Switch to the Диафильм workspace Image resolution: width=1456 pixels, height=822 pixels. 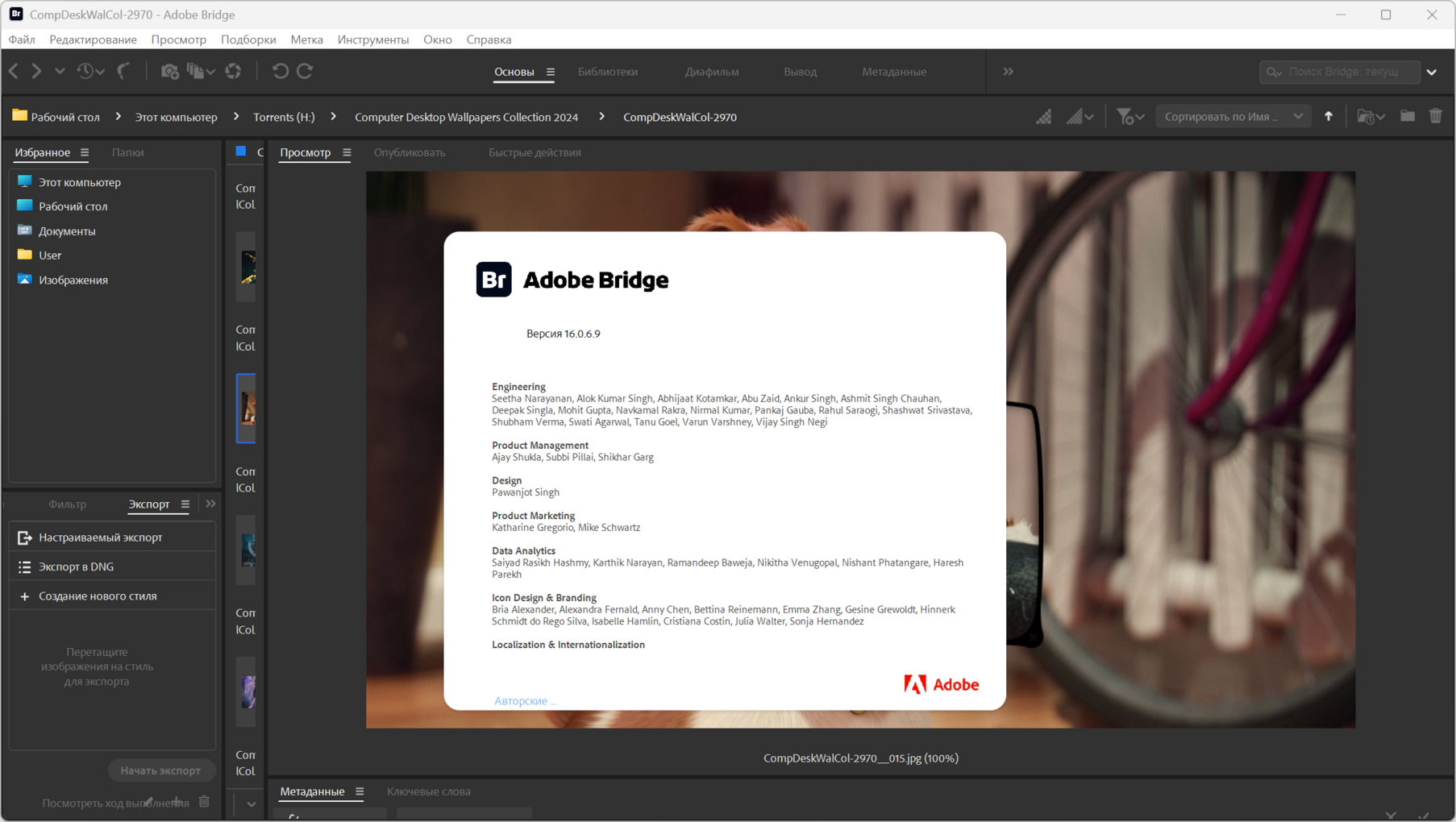pyautogui.click(x=712, y=72)
